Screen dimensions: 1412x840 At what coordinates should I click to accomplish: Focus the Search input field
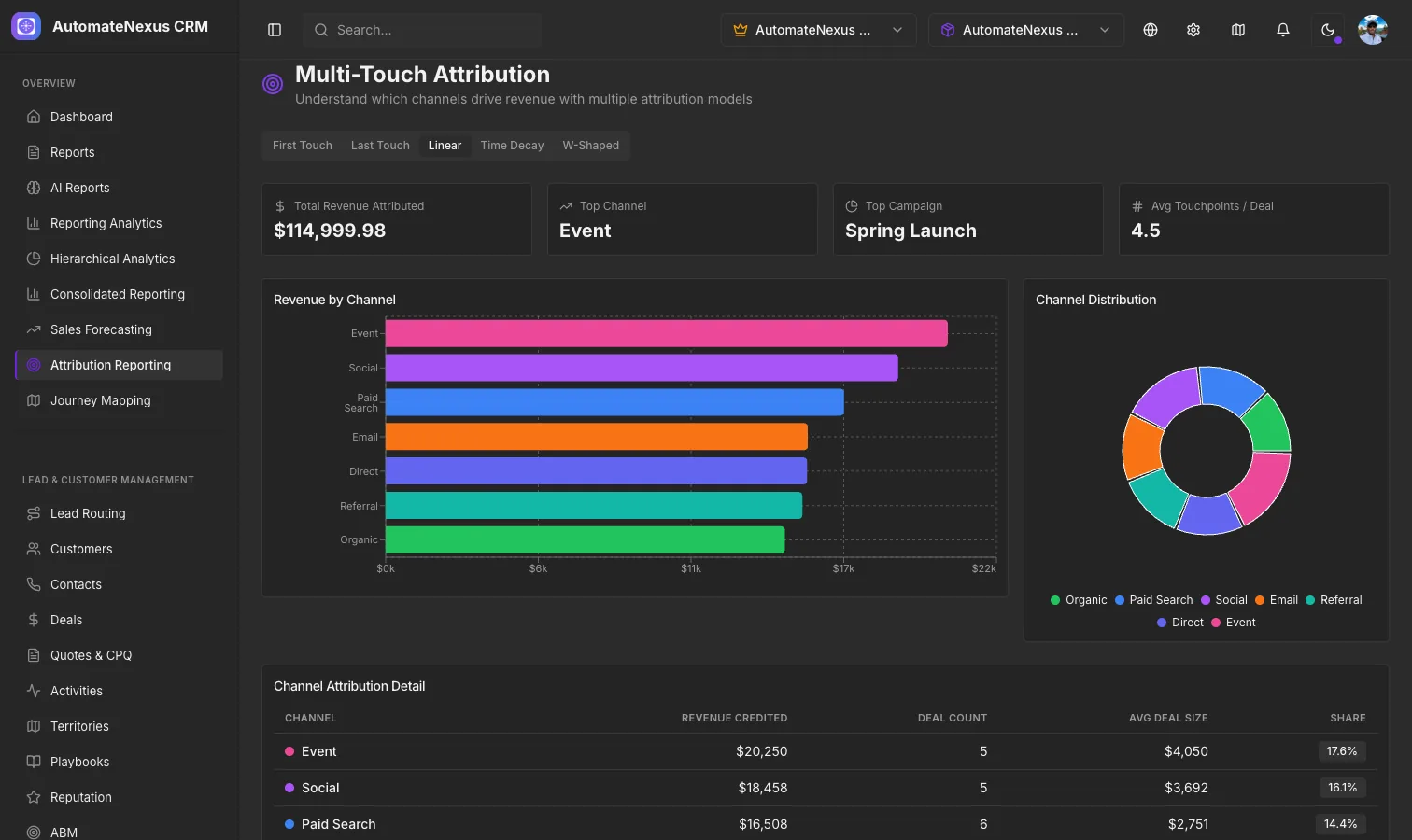[x=422, y=30]
